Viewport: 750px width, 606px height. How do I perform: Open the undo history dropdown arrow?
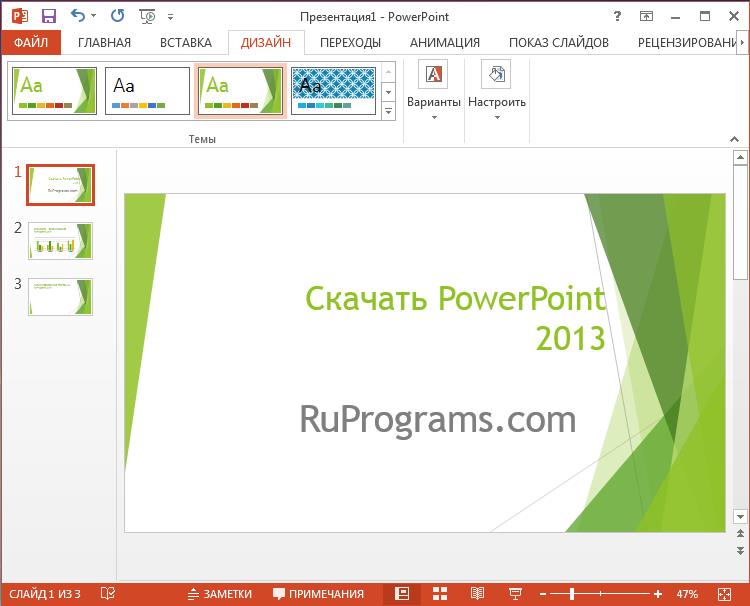[93, 16]
